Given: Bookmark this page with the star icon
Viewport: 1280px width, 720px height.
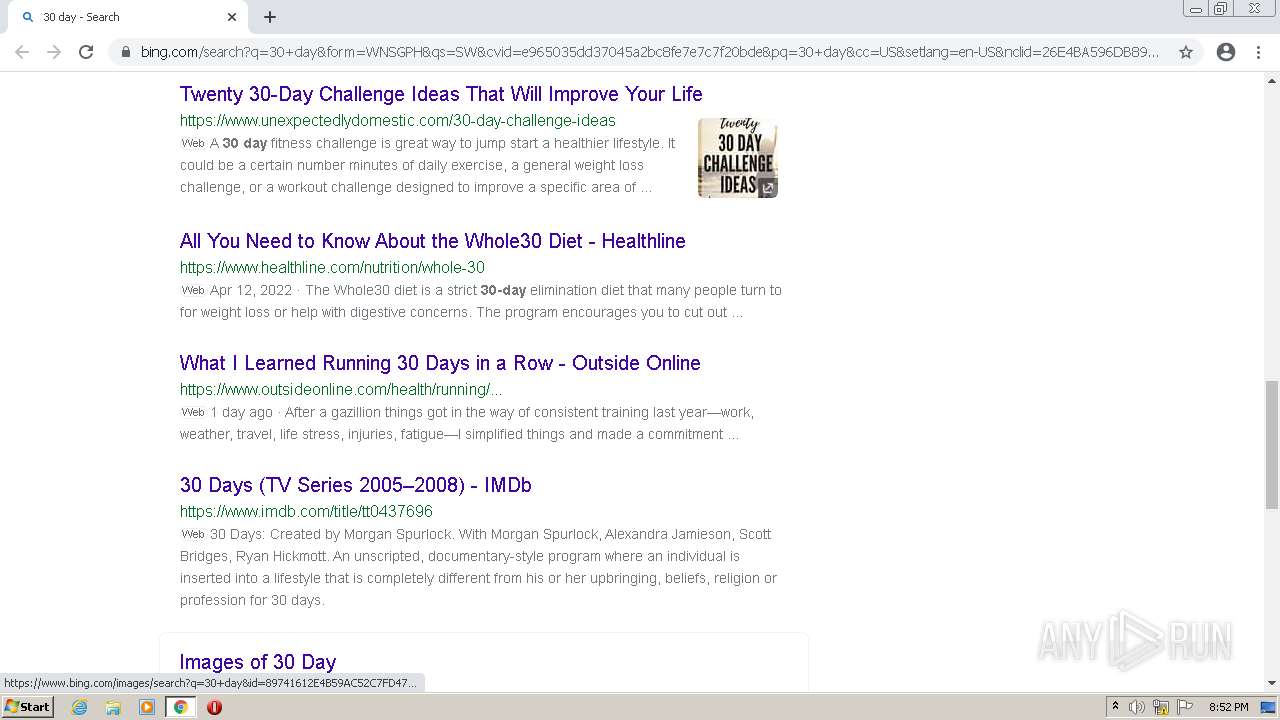Looking at the screenshot, I should pyautogui.click(x=1186, y=52).
